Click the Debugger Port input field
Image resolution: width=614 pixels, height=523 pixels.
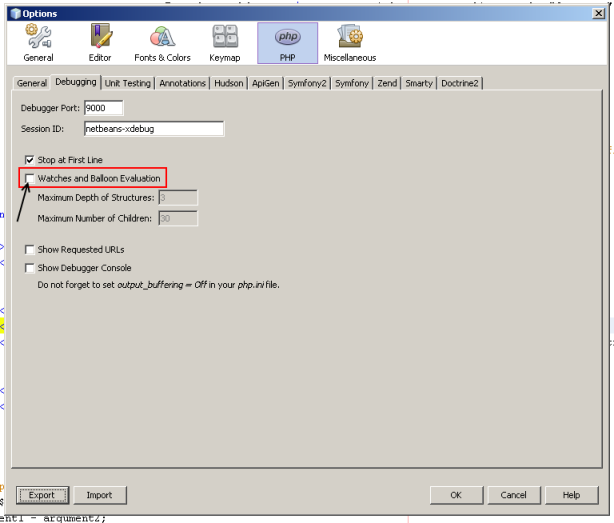[103, 108]
